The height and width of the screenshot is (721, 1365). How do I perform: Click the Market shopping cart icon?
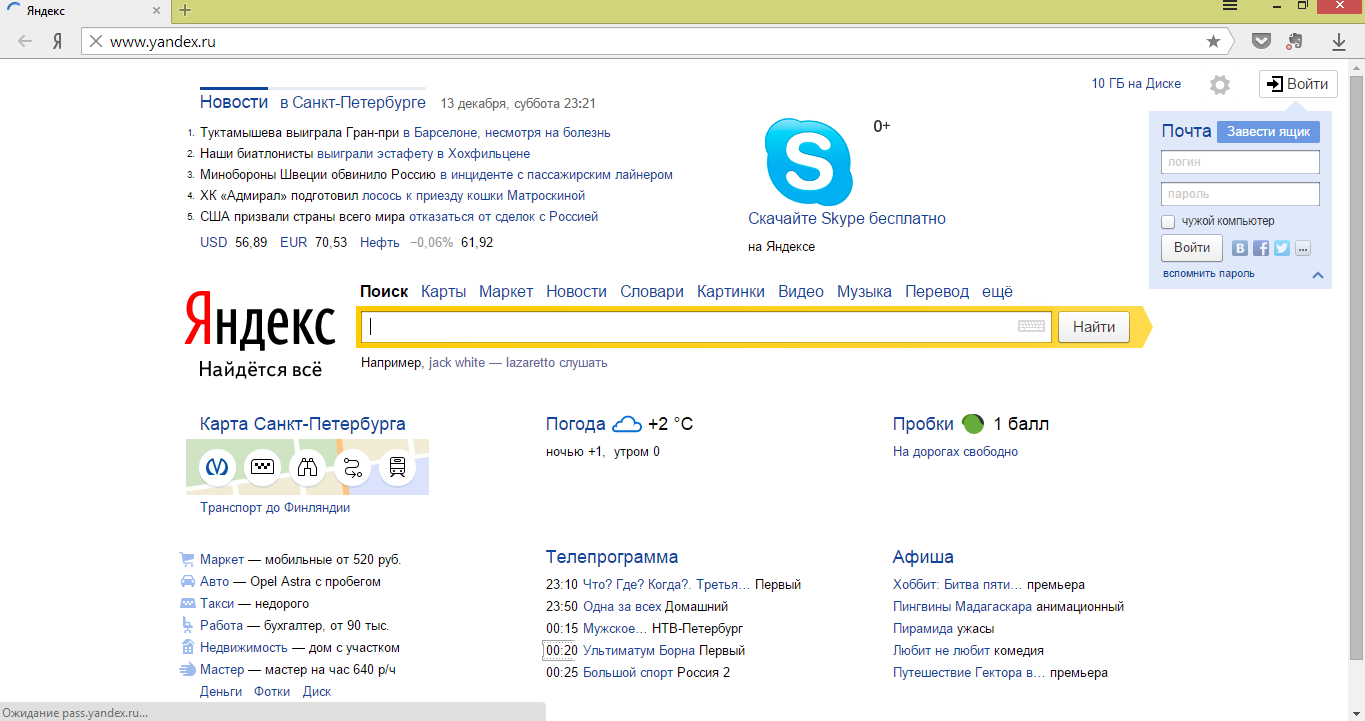tap(186, 560)
